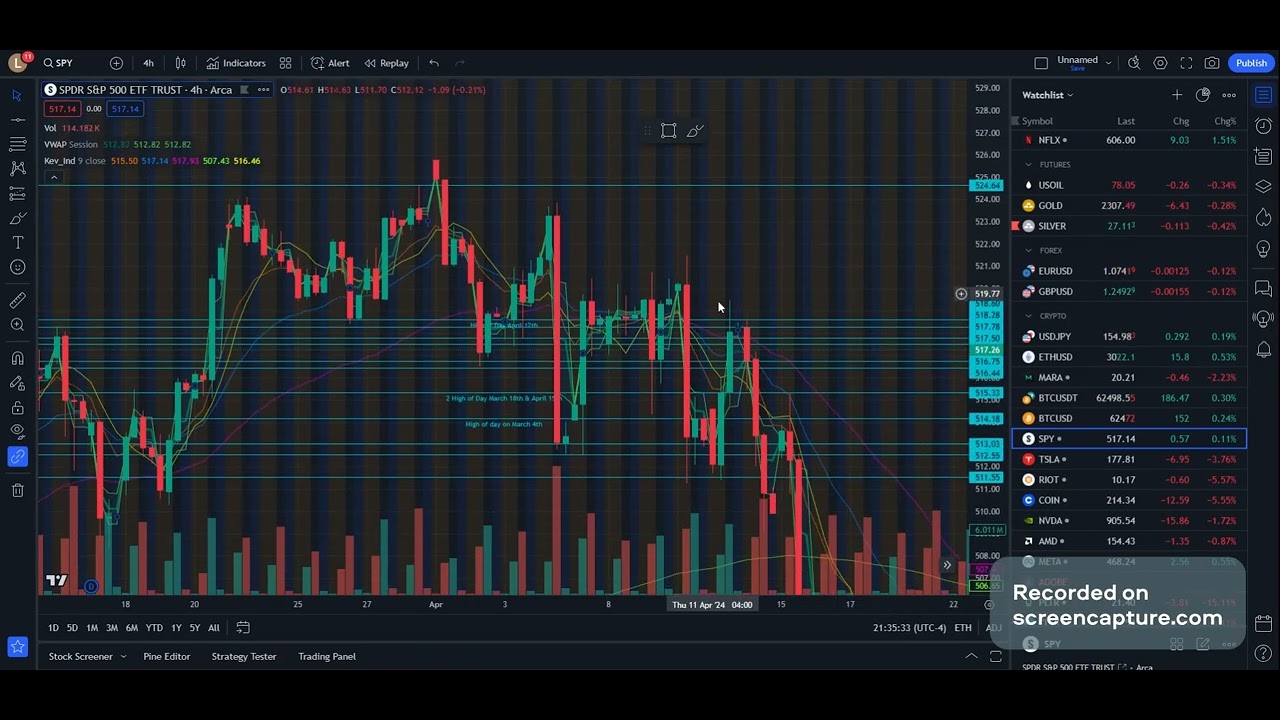The image size is (1280, 720).
Task: Select the 1D date range
Action: click(x=53, y=628)
